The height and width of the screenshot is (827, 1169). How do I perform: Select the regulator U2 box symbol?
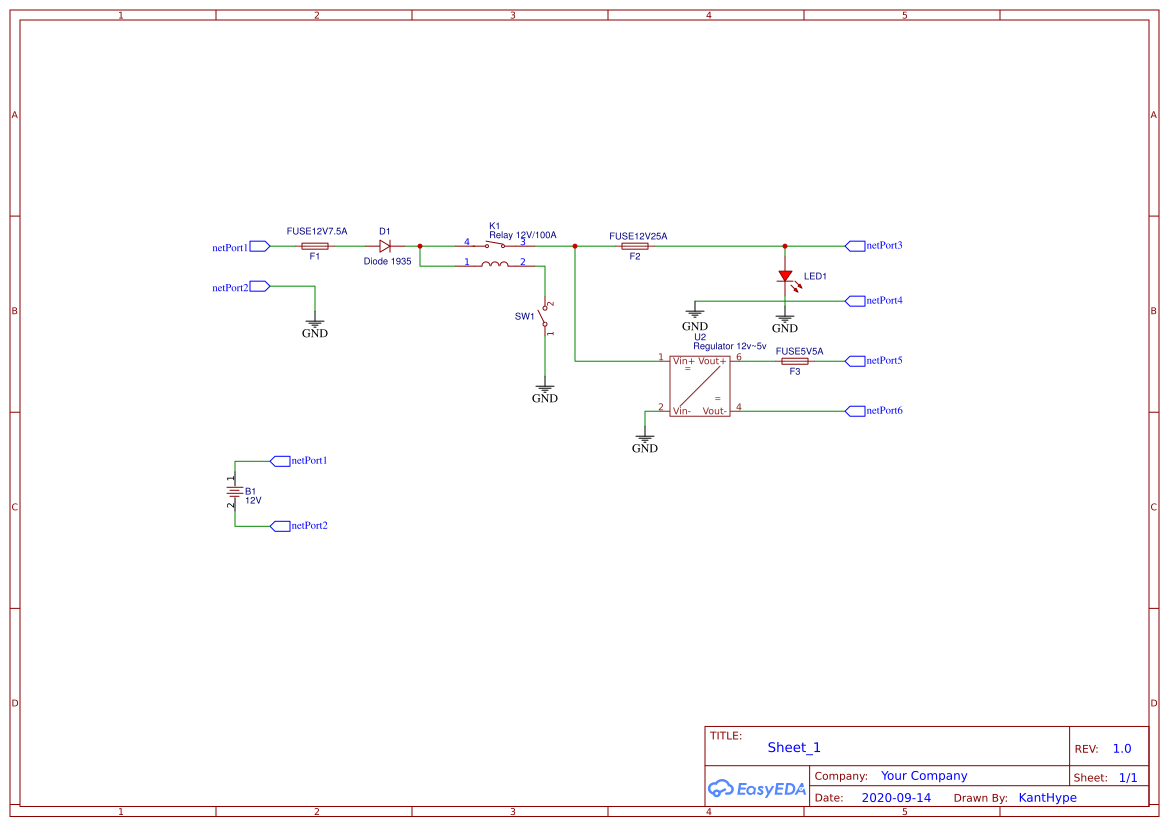[700, 385]
